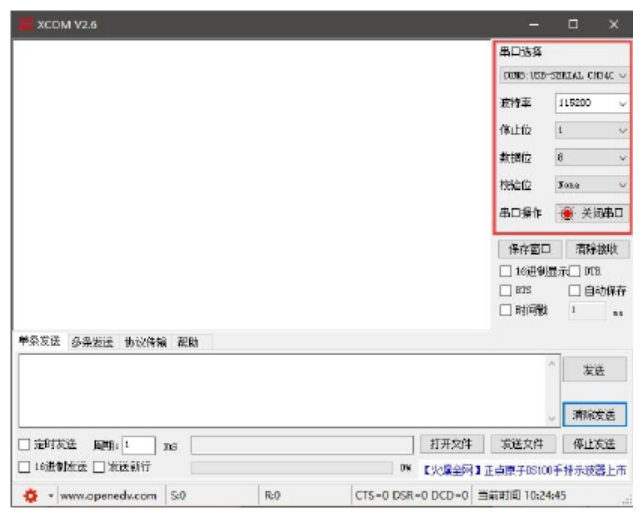Viewport: 640px width, 516px height.
Task: Click the timestamp interval input field
Action: pyautogui.click(x=587, y=310)
